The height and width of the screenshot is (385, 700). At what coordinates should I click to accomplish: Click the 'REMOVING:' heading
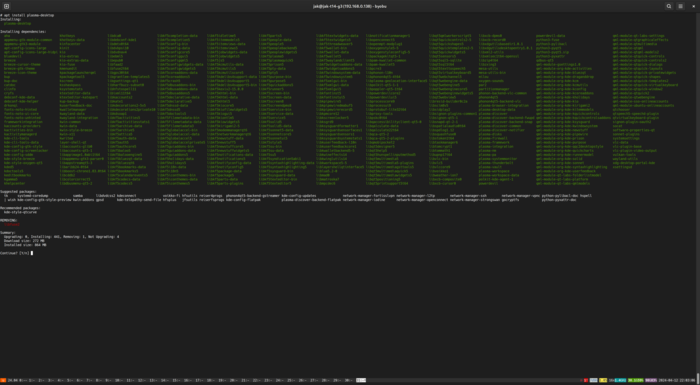[8, 220]
